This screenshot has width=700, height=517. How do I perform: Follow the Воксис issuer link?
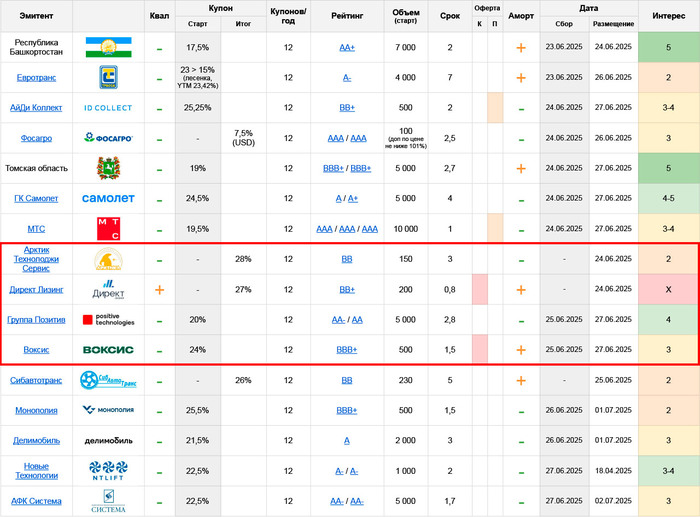click(36, 350)
